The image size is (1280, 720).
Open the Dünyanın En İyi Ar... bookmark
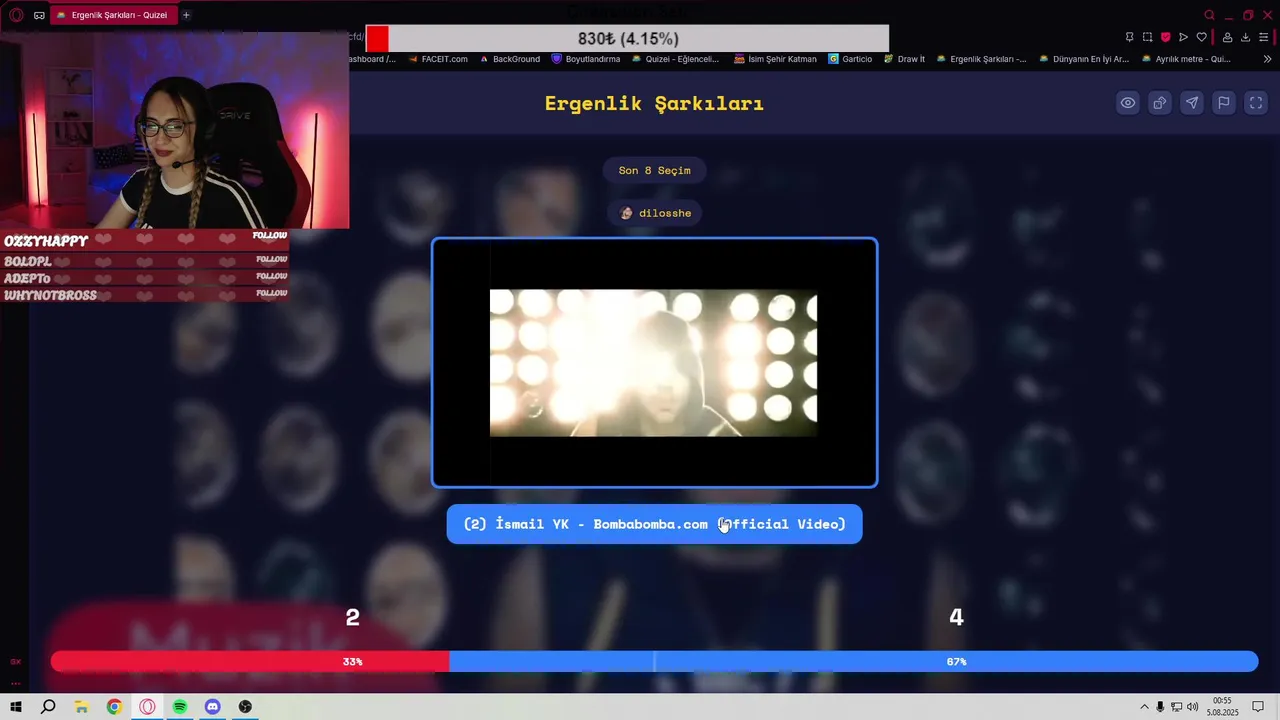click(1084, 59)
